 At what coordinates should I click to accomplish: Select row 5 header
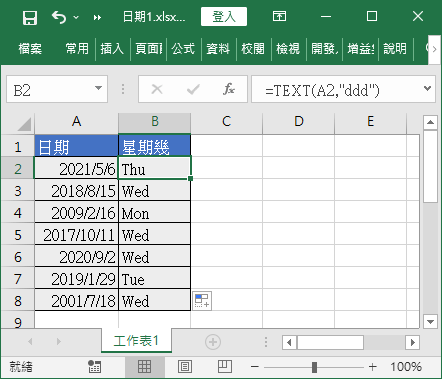[x=18, y=235]
